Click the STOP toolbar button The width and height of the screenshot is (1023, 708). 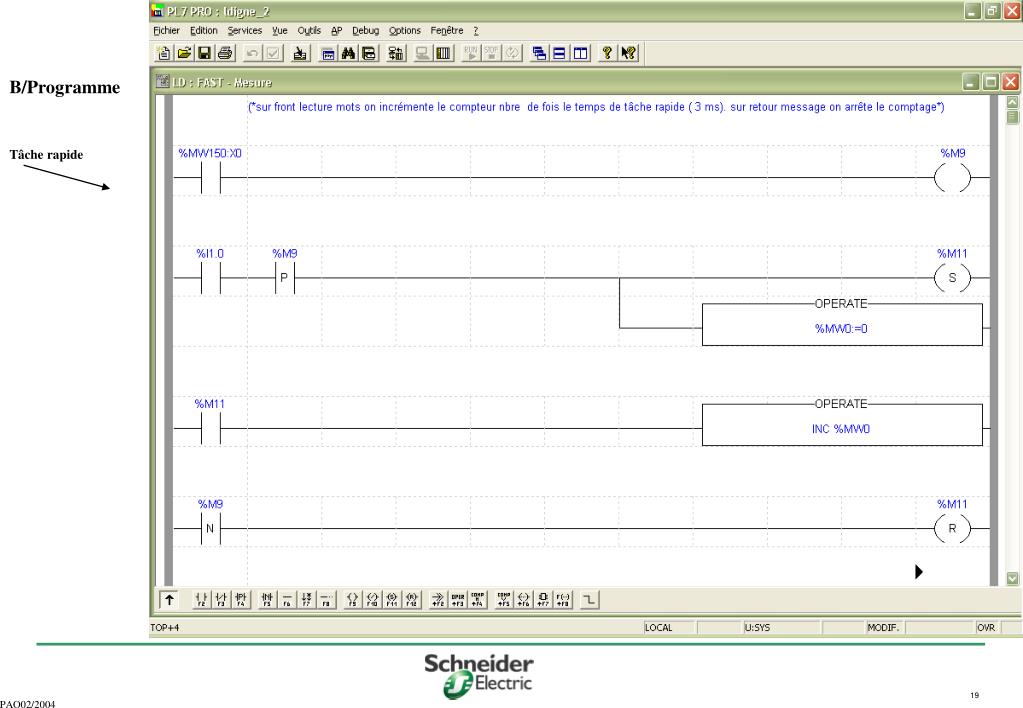[491, 54]
